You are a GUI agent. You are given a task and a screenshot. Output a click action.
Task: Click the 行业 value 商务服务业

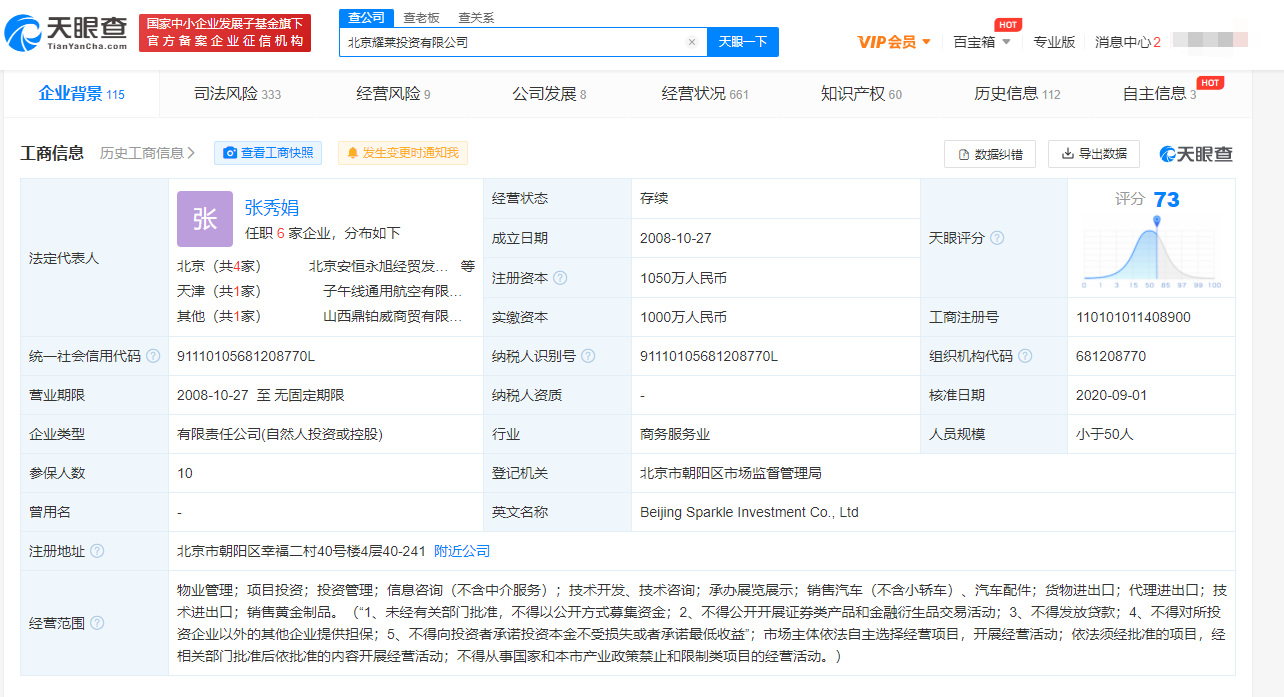[675, 434]
